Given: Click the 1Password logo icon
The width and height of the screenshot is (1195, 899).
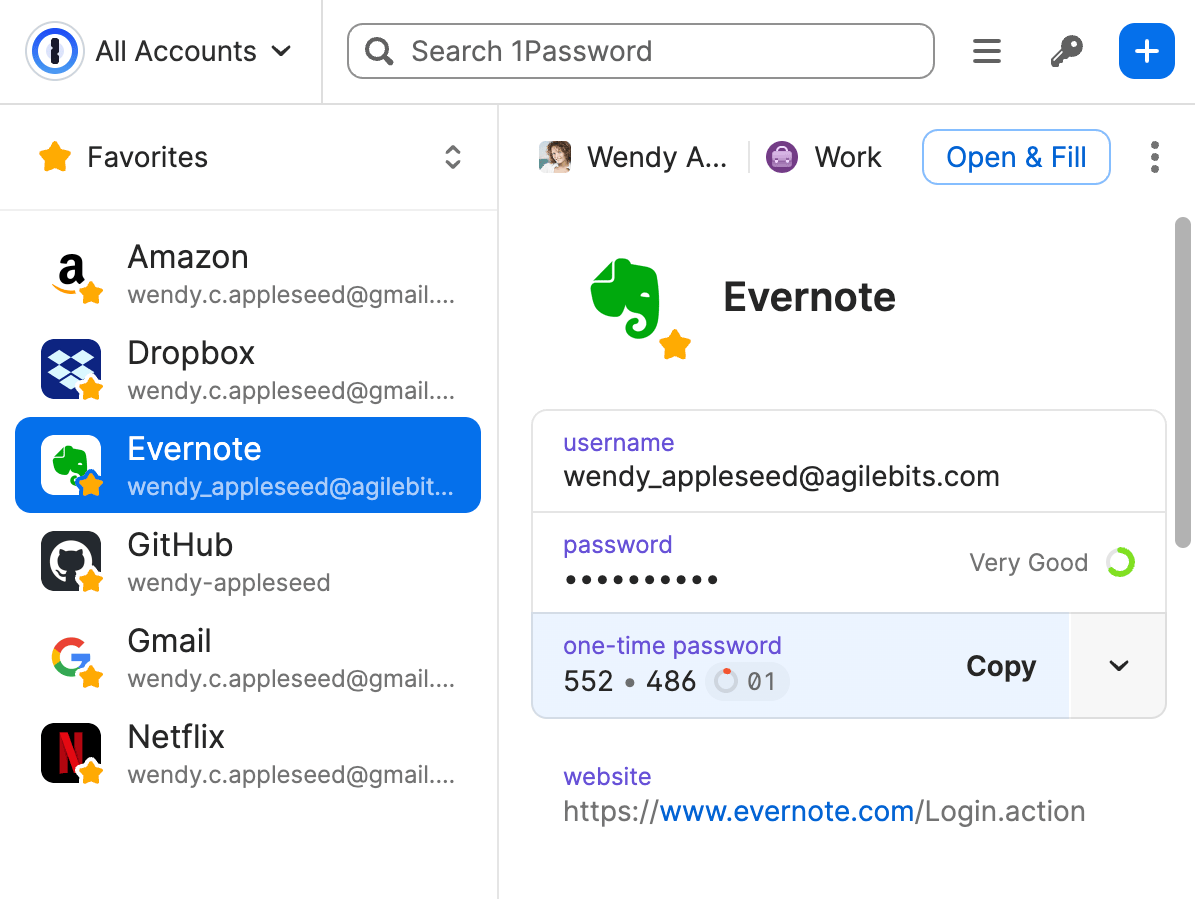Looking at the screenshot, I should click(x=54, y=51).
